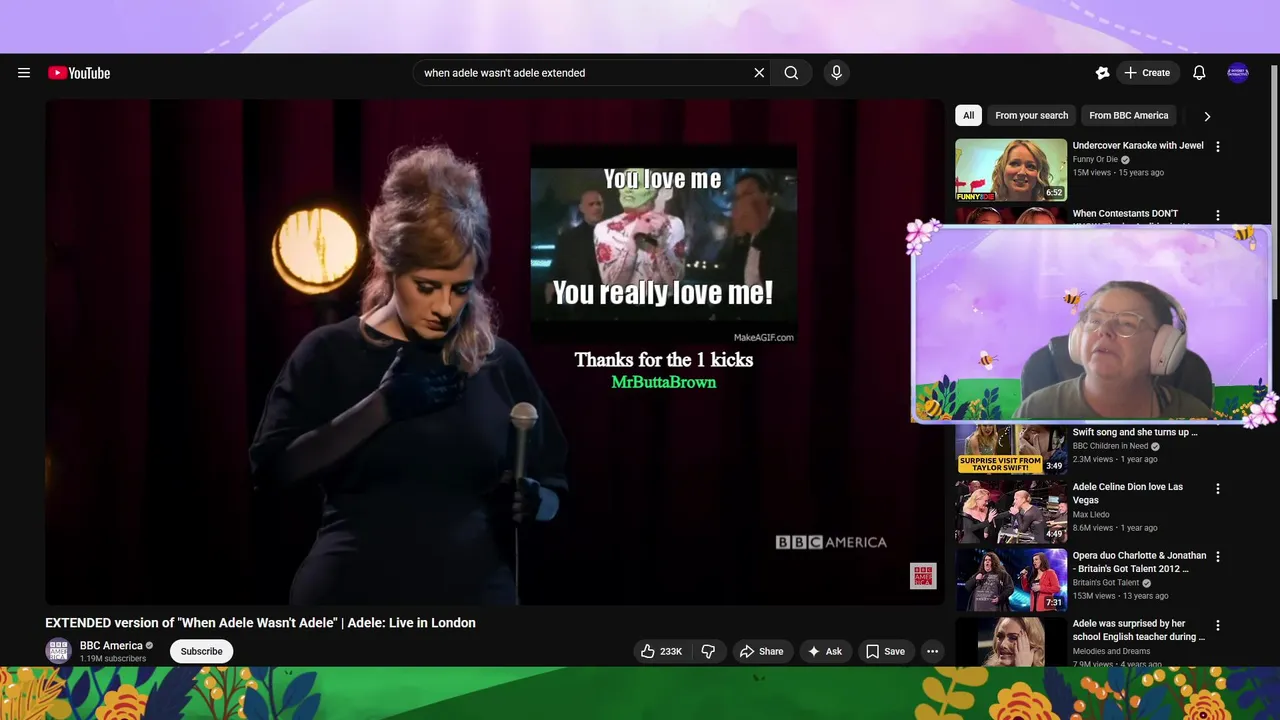Click the Melodies and Dreams channel name
The image size is (1280, 720).
coord(1111,651)
